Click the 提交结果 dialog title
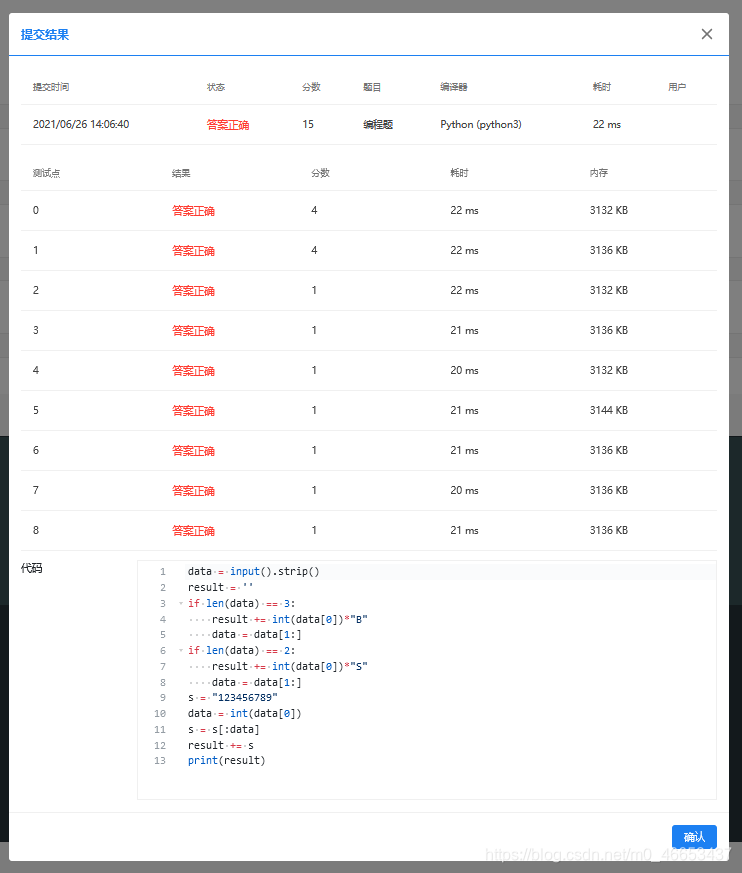This screenshot has height=873, width=742. tap(45, 35)
